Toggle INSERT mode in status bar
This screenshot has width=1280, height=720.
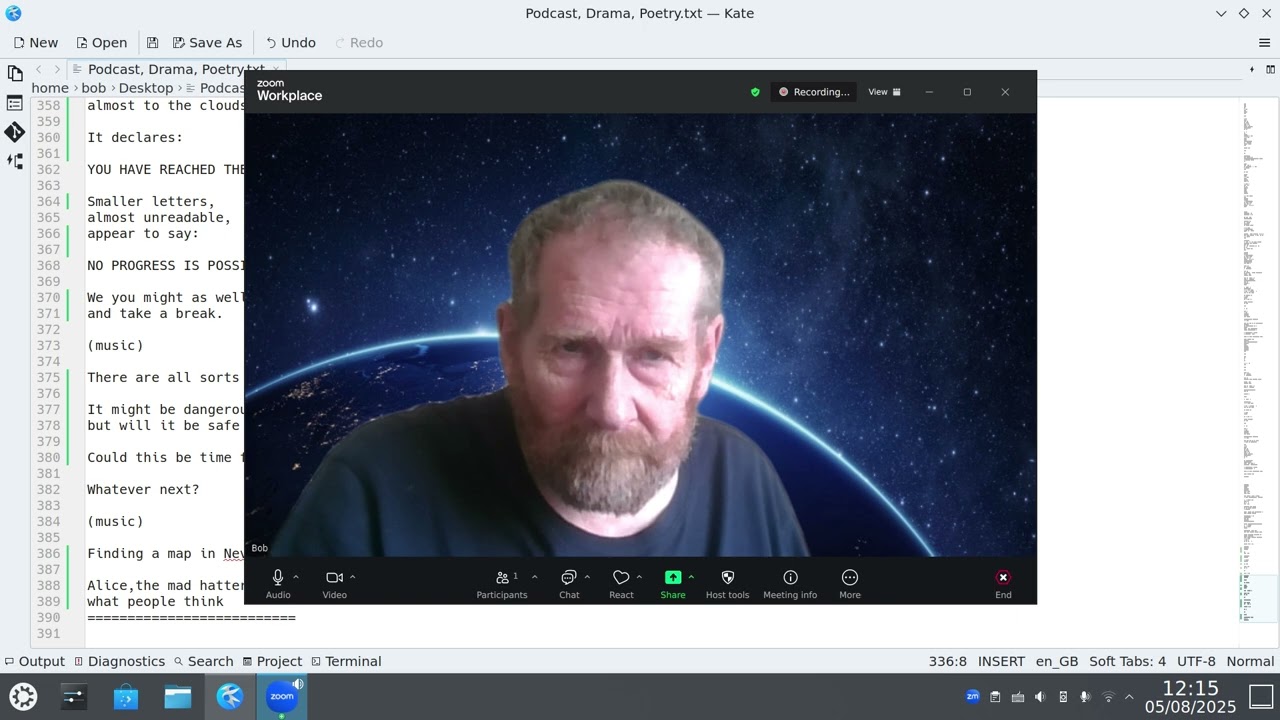click(1001, 661)
